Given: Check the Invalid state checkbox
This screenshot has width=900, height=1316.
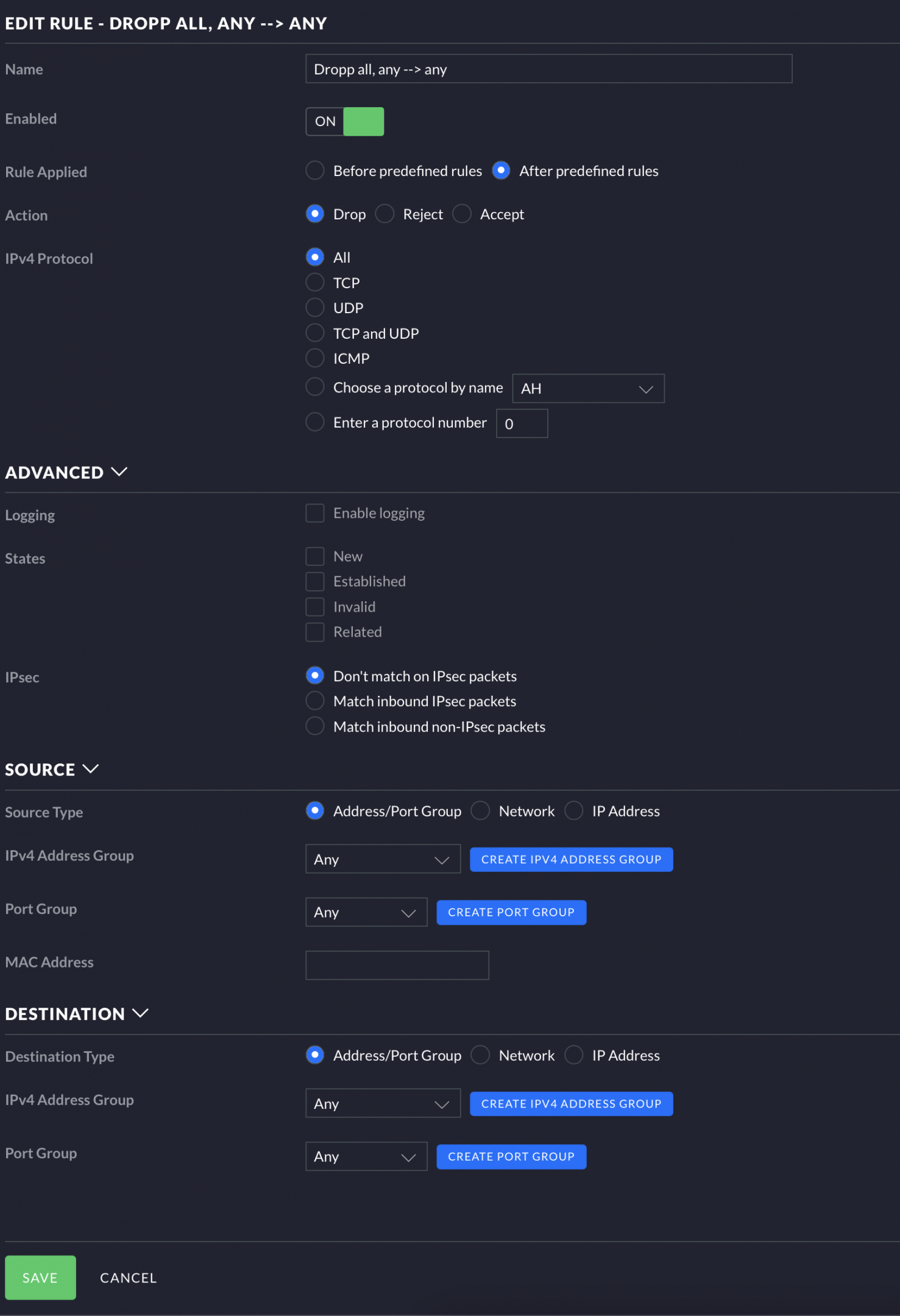Looking at the screenshot, I should coord(315,607).
